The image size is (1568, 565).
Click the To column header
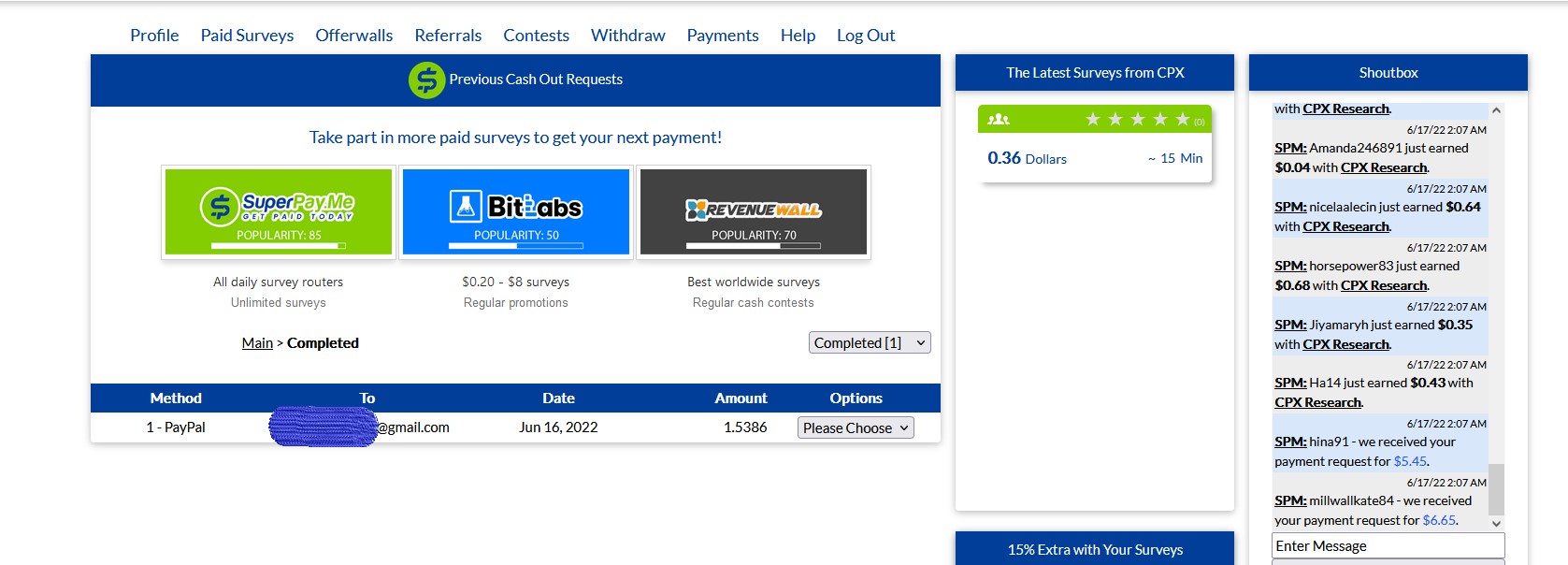(x=367, y=398)
